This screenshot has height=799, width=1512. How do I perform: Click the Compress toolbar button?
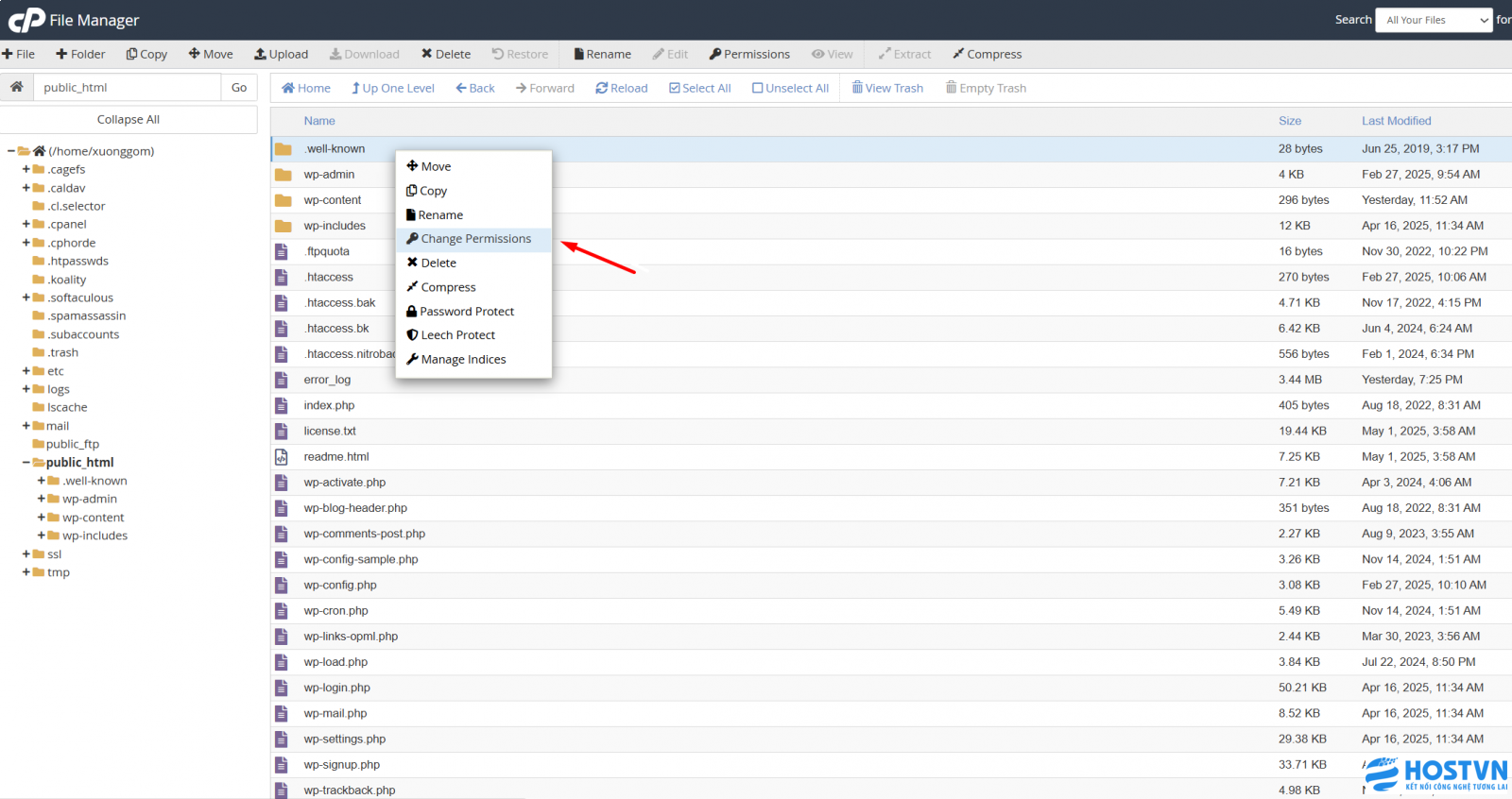[987, 54]
